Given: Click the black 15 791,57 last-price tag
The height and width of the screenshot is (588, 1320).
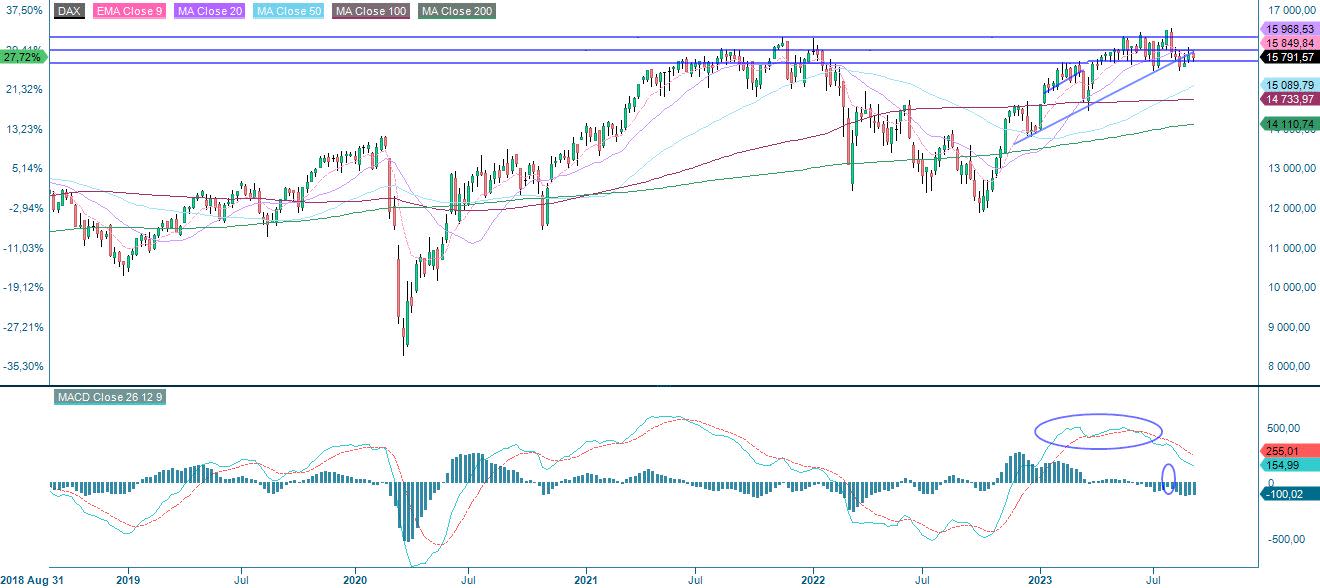Looking at the screenshot, I should (1289, 58).
